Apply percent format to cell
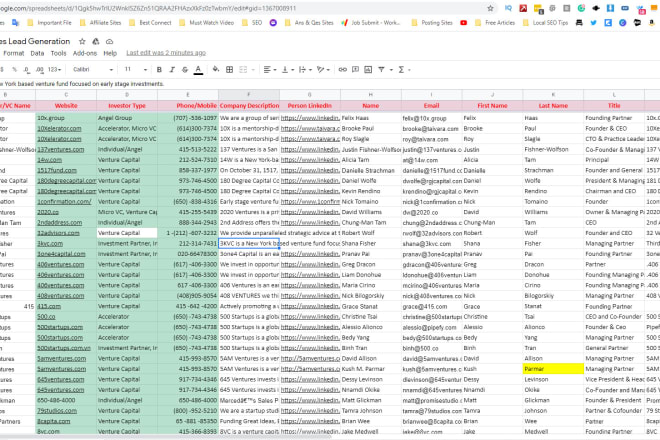Screen dimensions: 660x440 coord(14,69)
